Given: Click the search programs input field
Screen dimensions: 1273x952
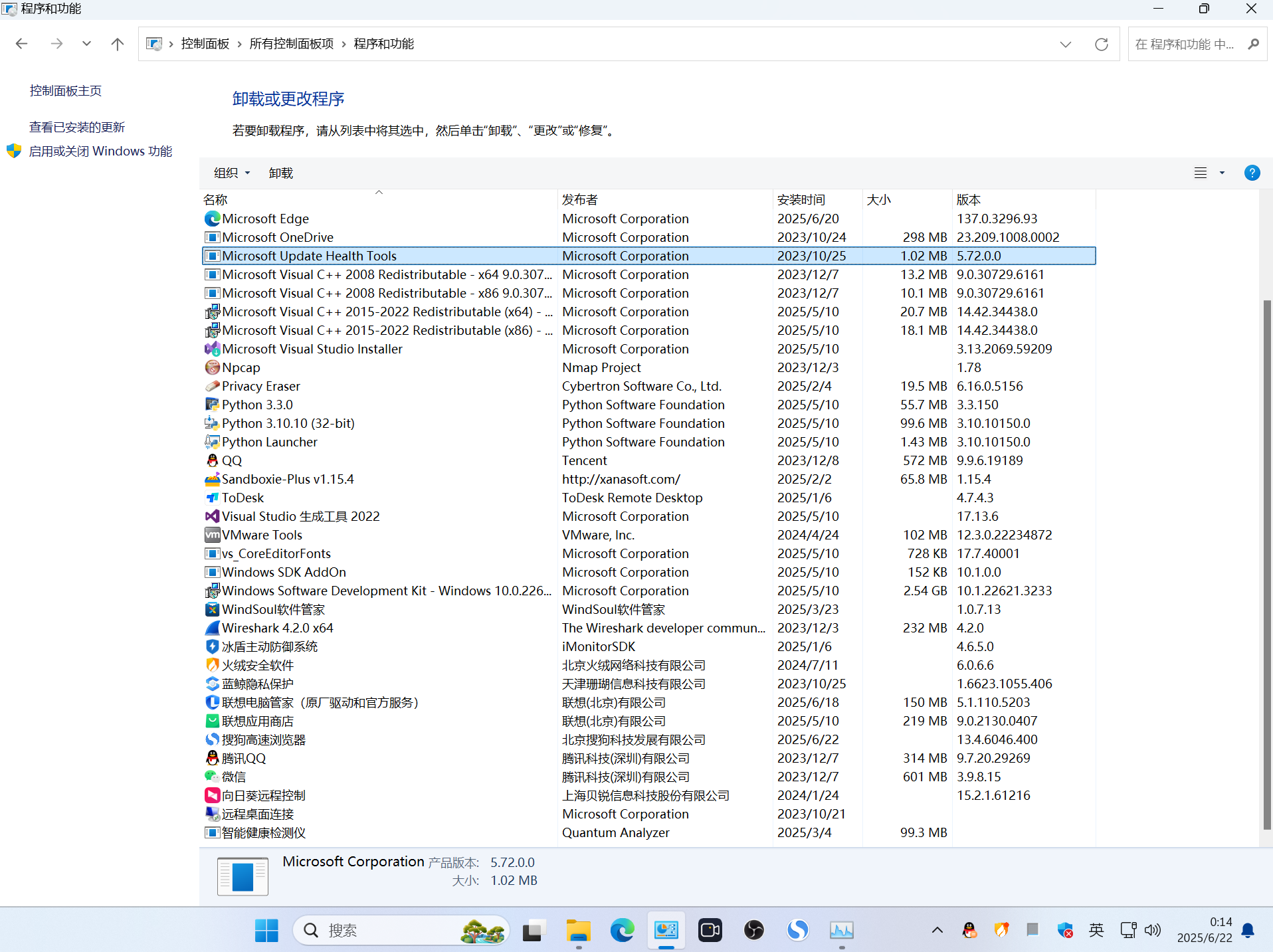Looking at the screenshot, I should click(1187, 44).
